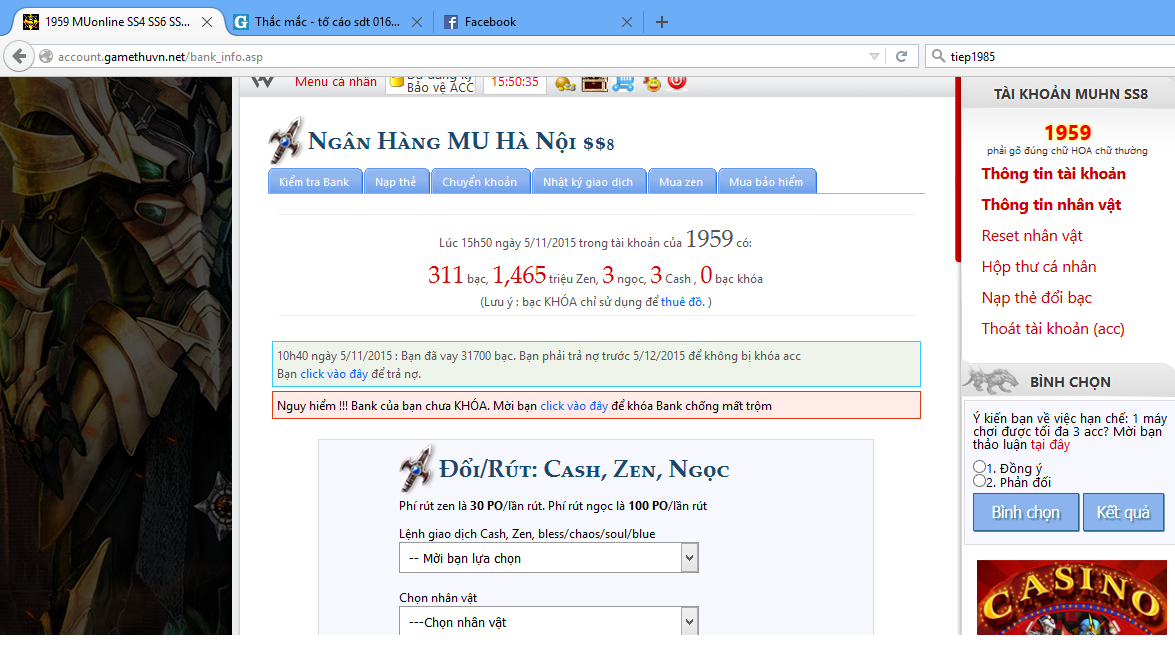Viewport: 1175px width, 648px height.
Task: Click the khóa Bank click vào đây link
Action: [x=574, y=406]
